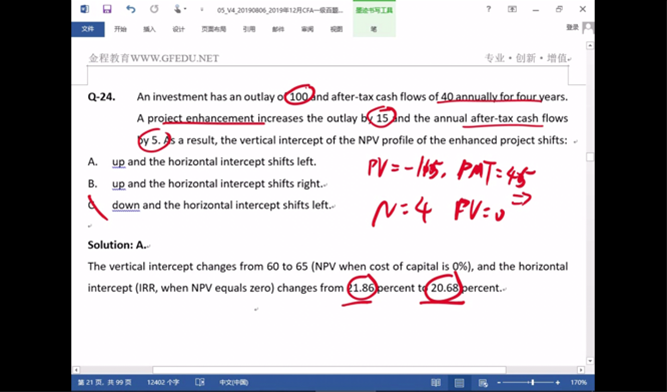This screenshot has width=667, height=392.
Task: Click the proofing book icon in status bar
Action: tap(200, 382)
